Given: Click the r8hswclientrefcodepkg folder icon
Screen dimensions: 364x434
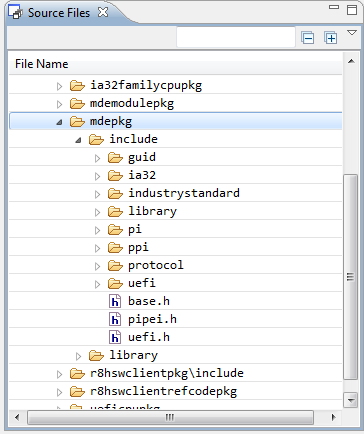Looking at the screenshot, I should pos(77,392).
